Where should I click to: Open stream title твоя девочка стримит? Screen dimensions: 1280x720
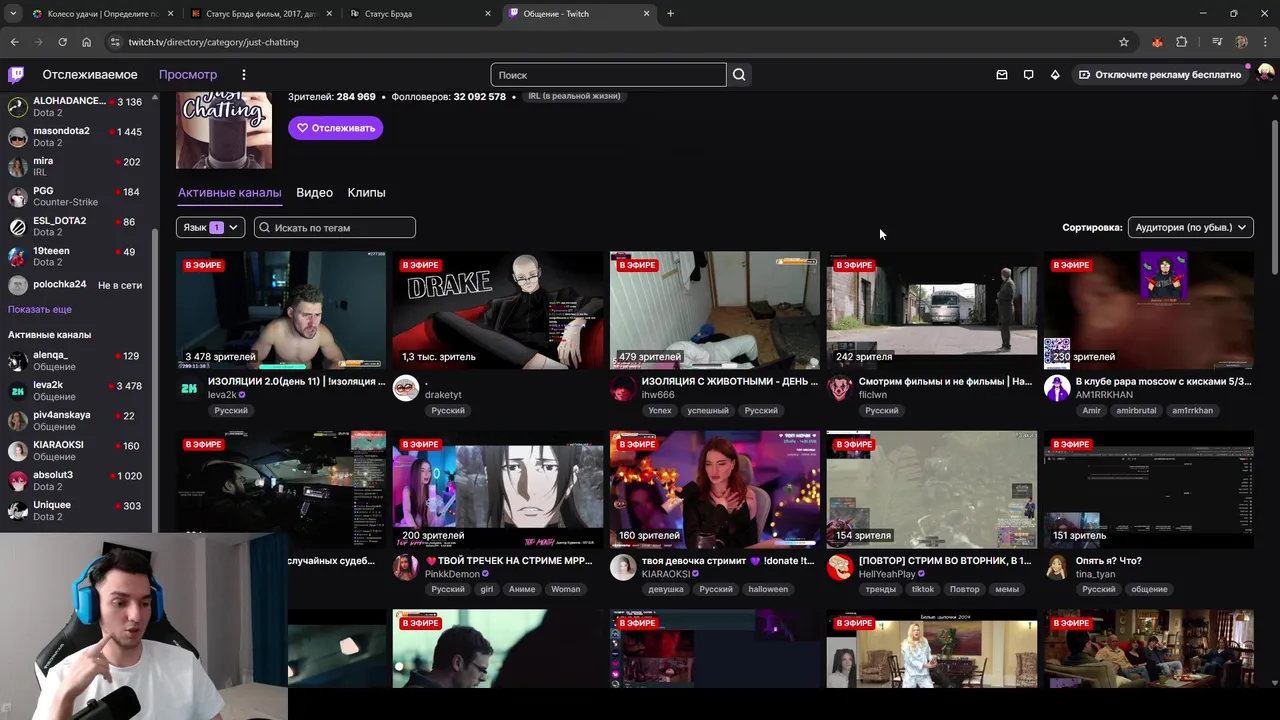pyautogui.click(x=728, y=561)
